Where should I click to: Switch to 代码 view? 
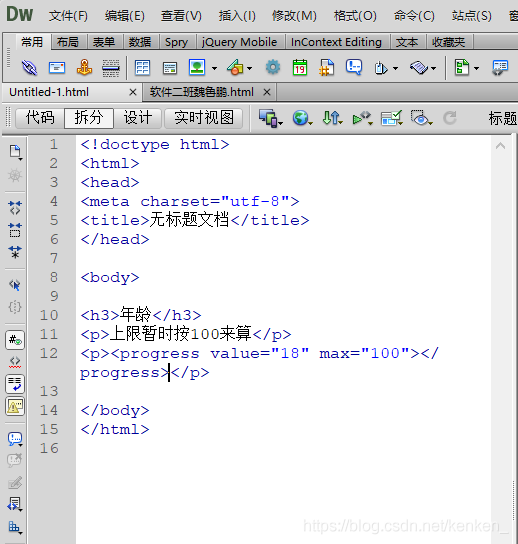(x=40, y=118)
